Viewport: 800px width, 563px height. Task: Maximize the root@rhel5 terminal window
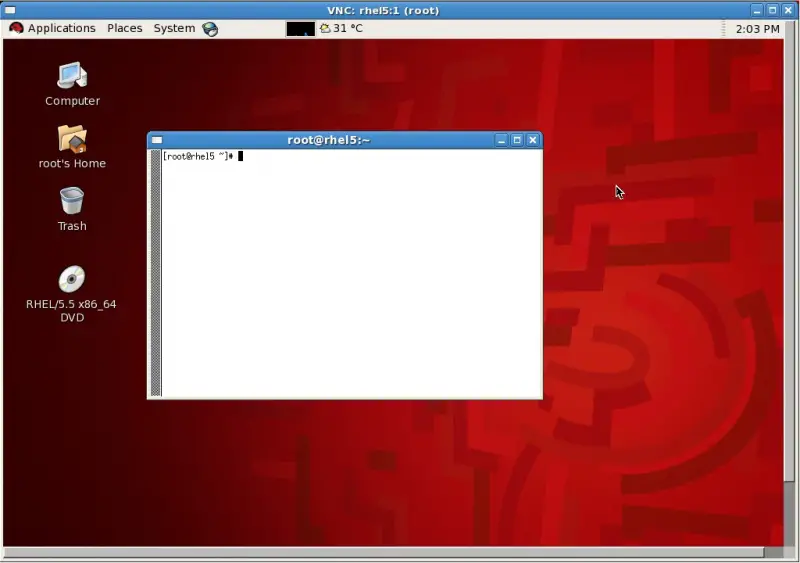(517, 140)
